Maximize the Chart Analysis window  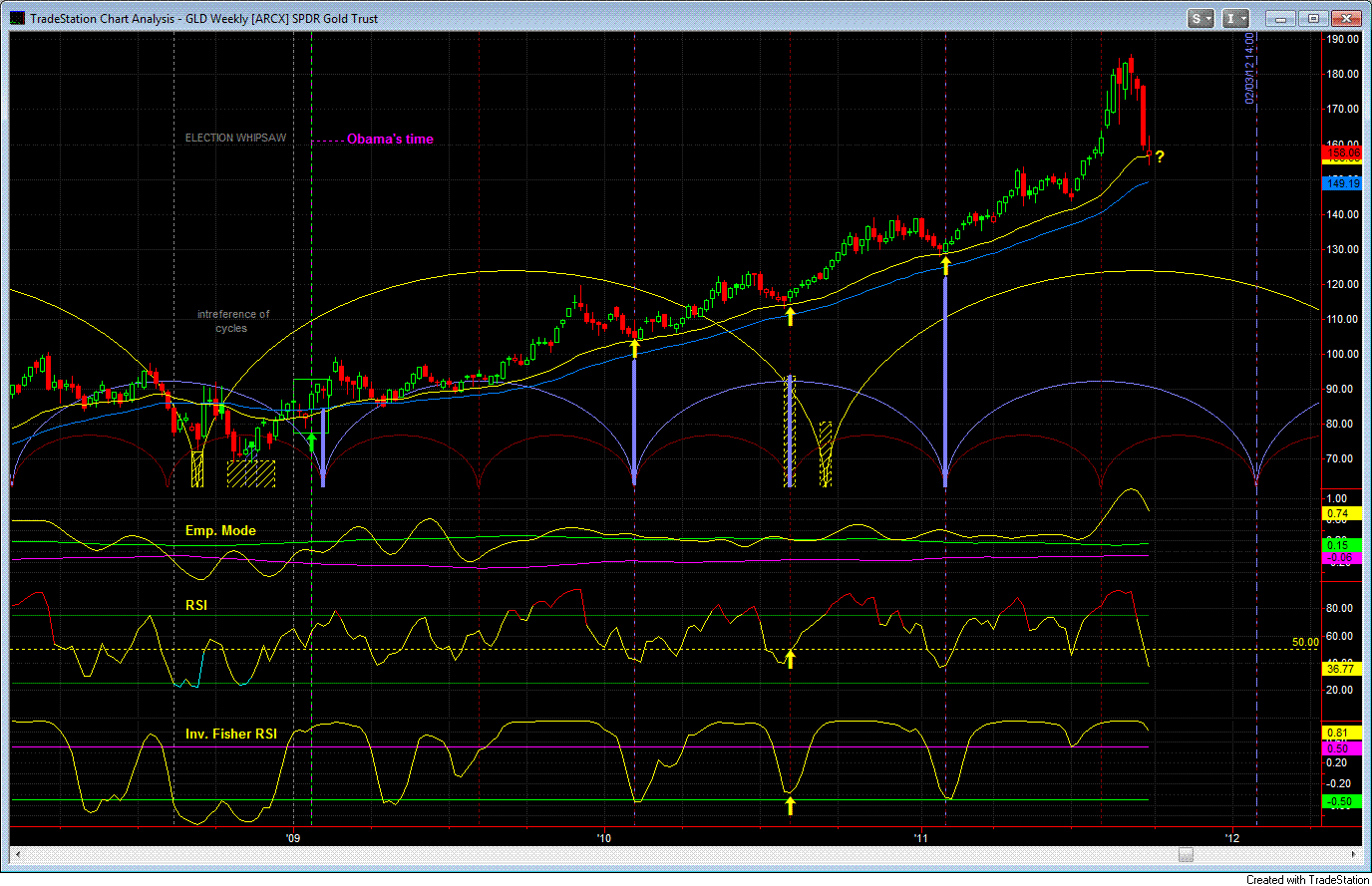tap(1313, 18)
